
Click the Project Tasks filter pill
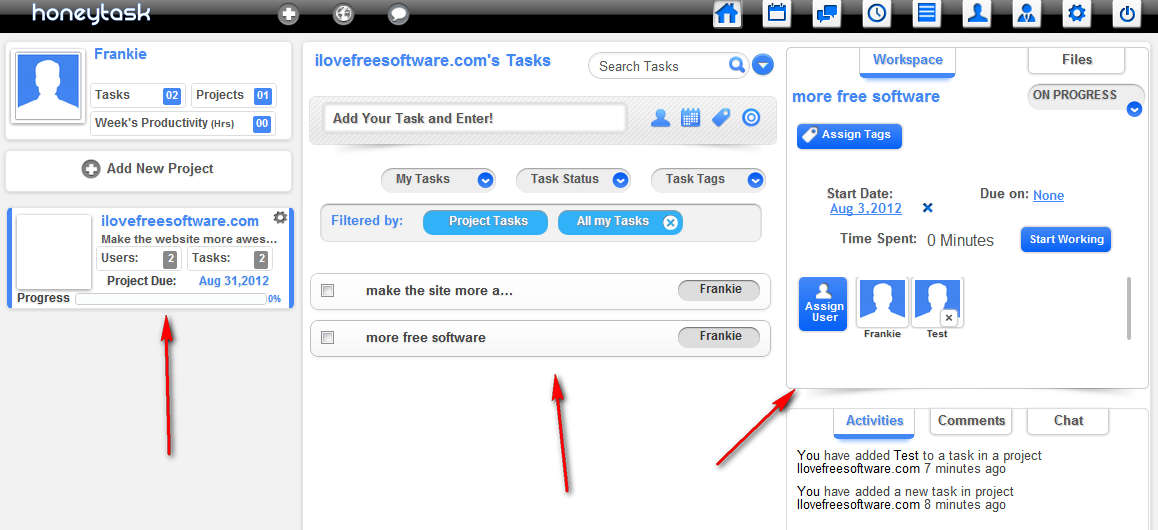coord(486,222)
